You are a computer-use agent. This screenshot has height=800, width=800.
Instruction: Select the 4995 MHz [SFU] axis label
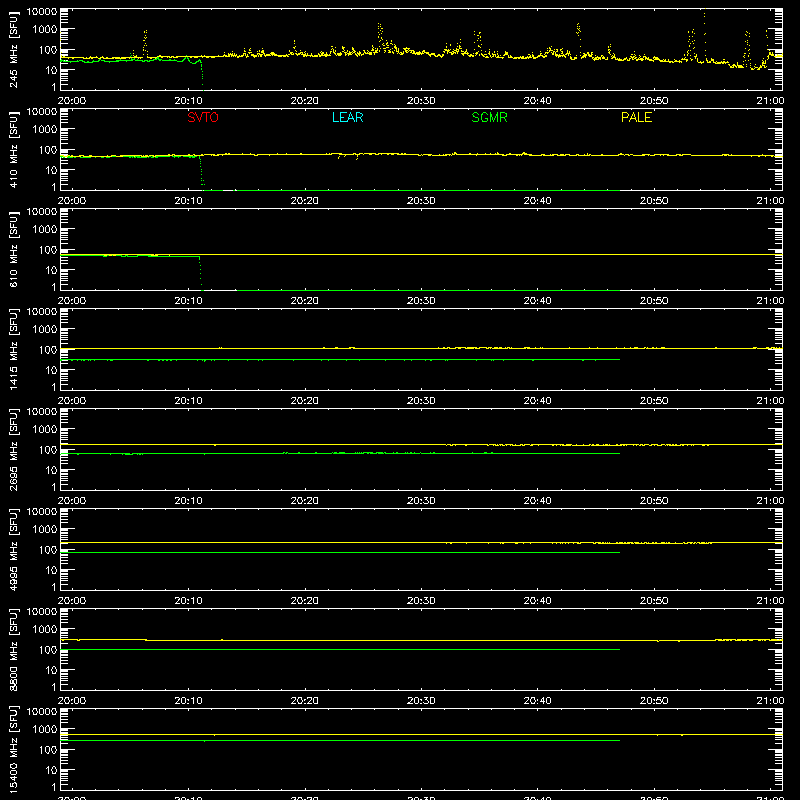click(x=13, y=549)
